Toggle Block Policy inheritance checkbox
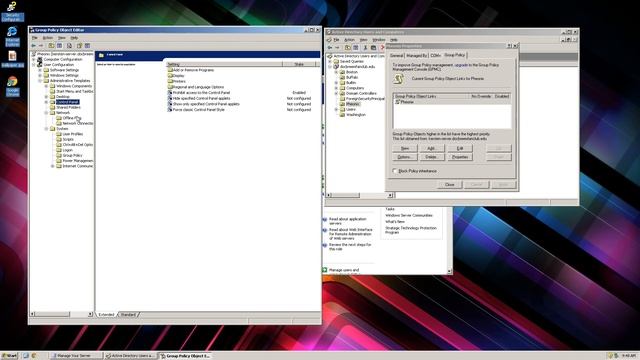The image size is (640, 360). (x=395, y=171)
